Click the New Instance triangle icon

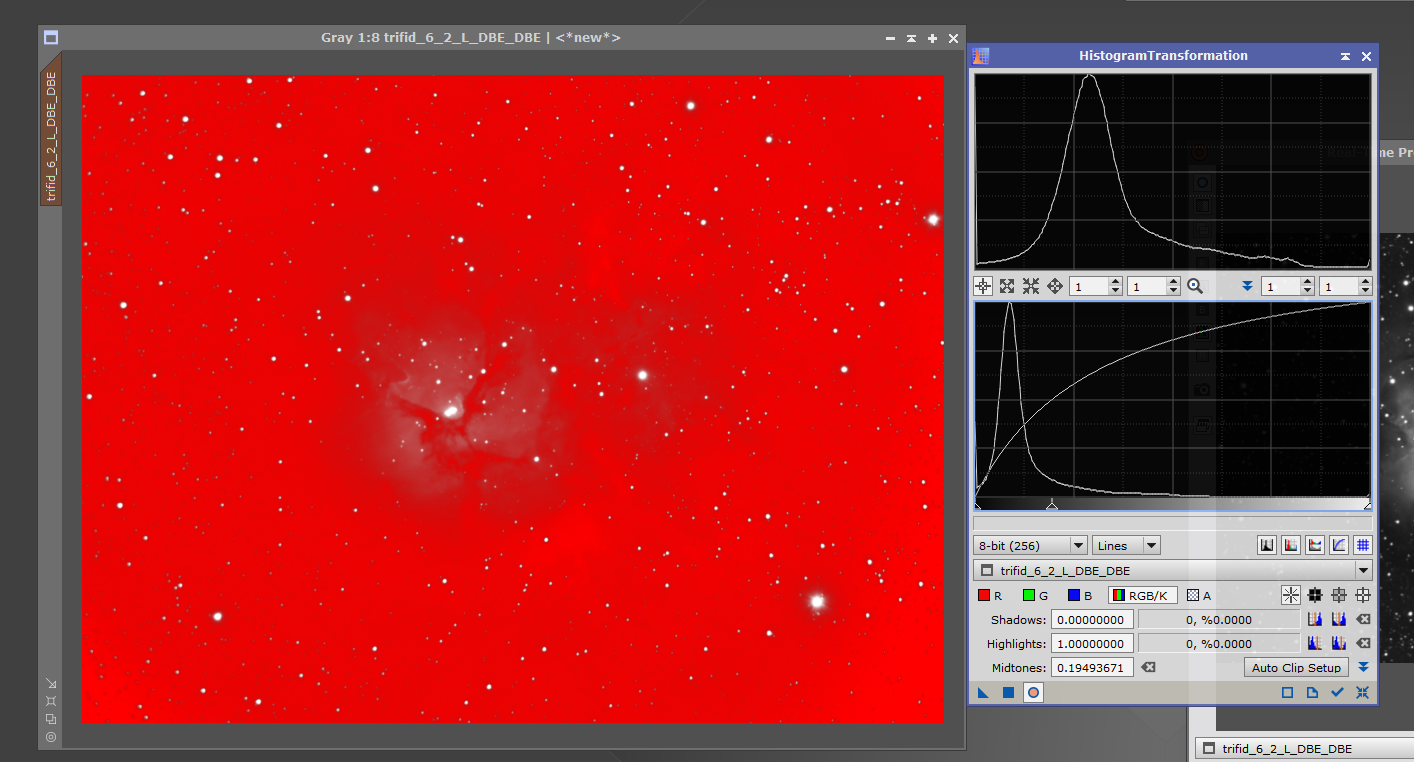pyautogui.click(x=981, y=692)
